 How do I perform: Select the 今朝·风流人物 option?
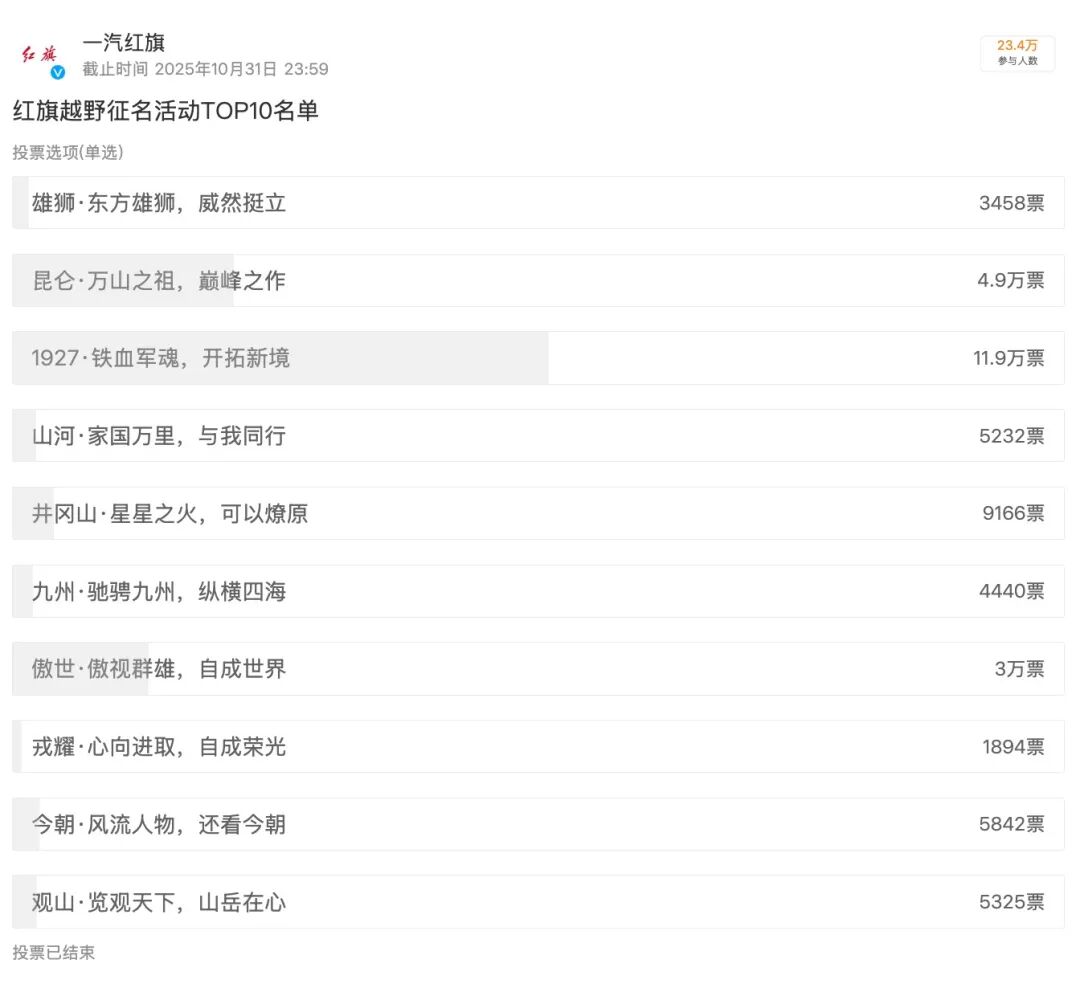pos(538,825)
